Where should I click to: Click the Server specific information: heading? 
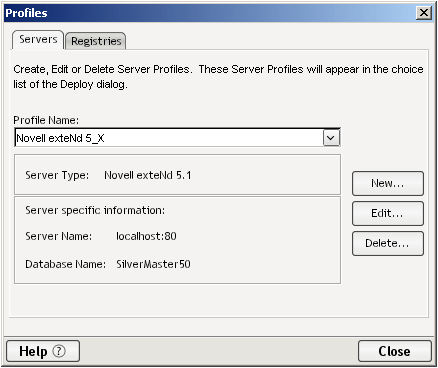point(95,210)
